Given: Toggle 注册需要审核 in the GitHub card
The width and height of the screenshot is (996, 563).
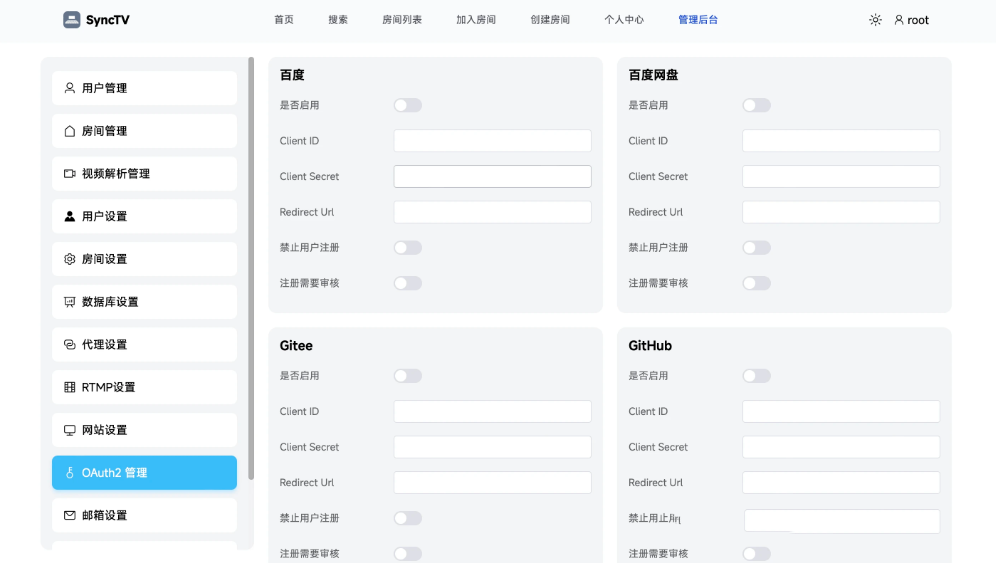Looking at the screenshot, I should click(x=757, y=553).
